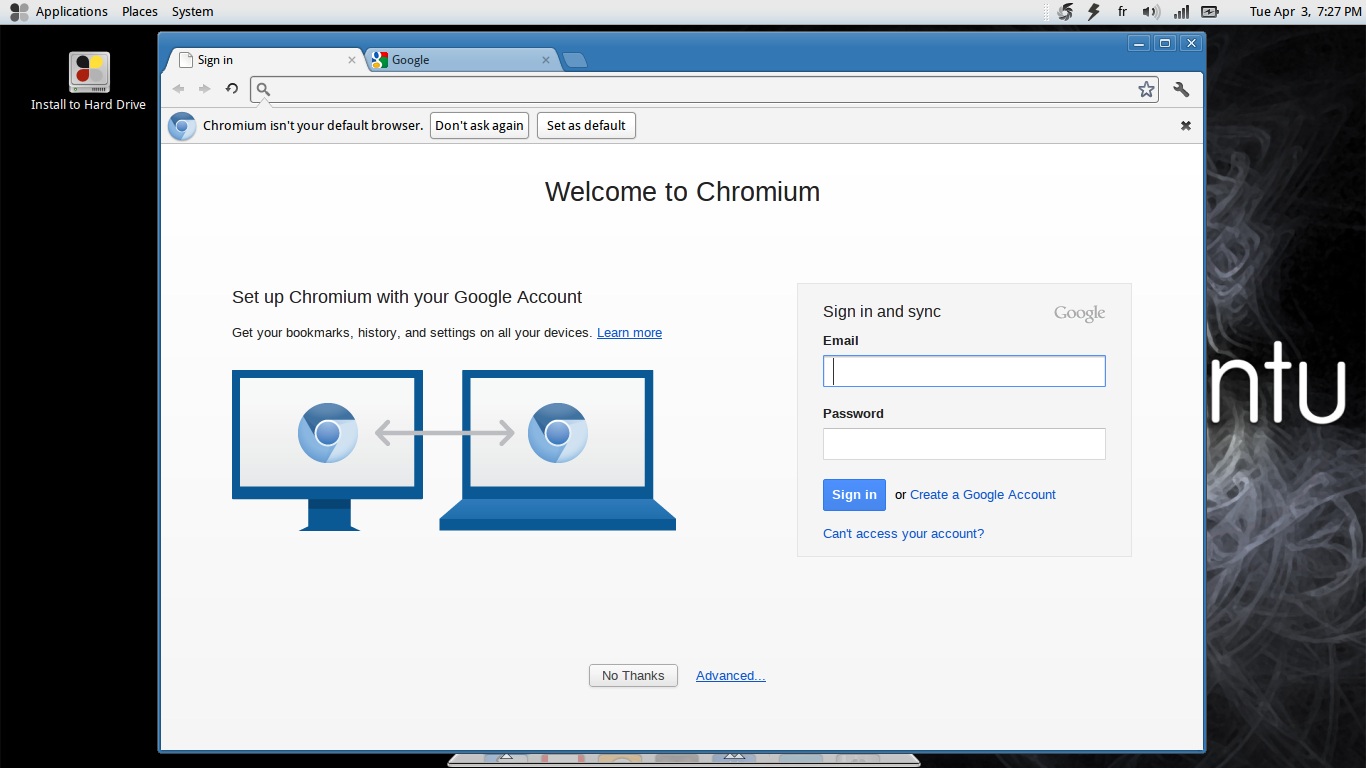This screenshot has width=1366, height=768.
Task: Click the address bar magnifier icon
Action: pos(263,89)
